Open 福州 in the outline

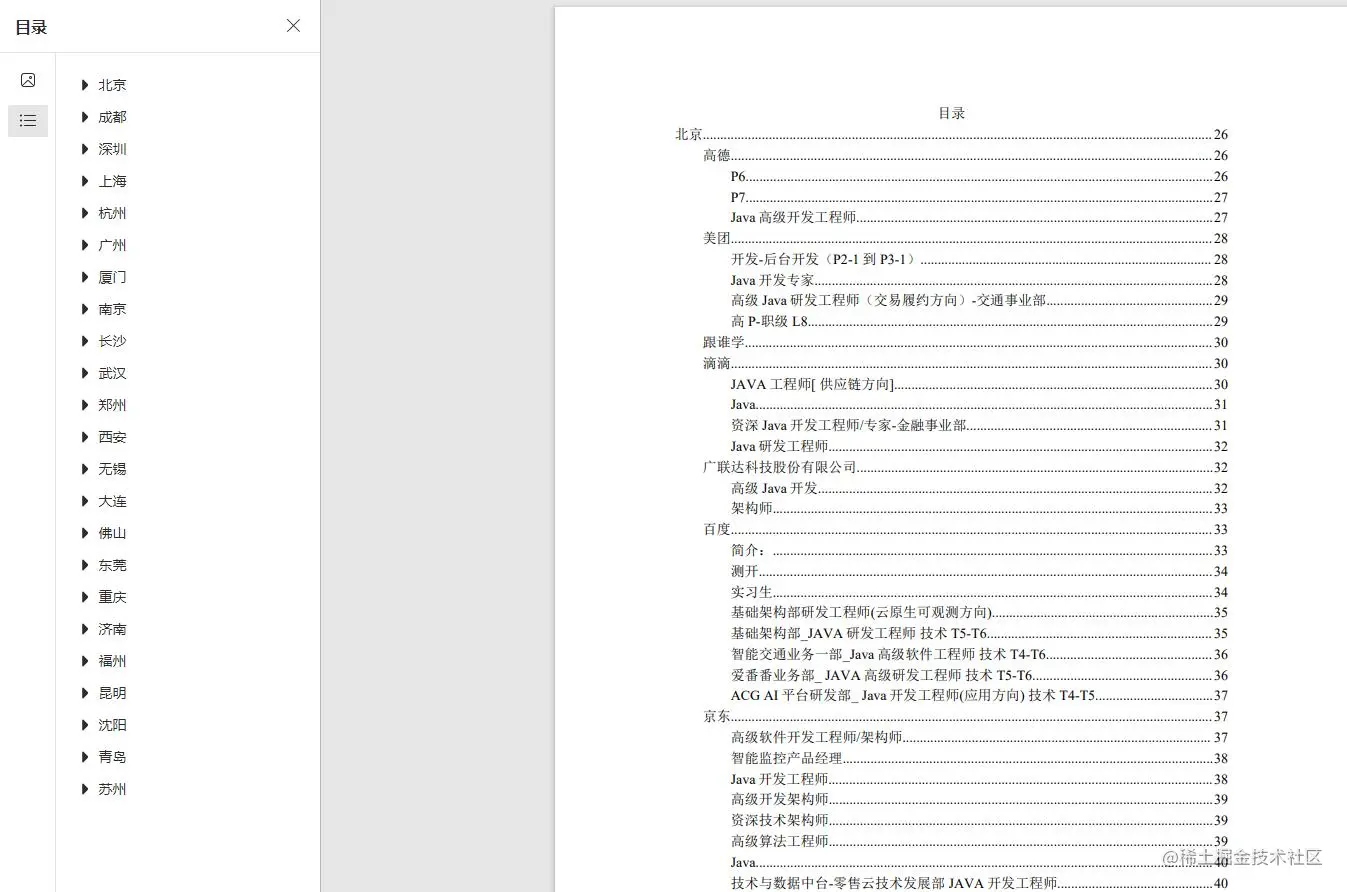click(112, 661)
